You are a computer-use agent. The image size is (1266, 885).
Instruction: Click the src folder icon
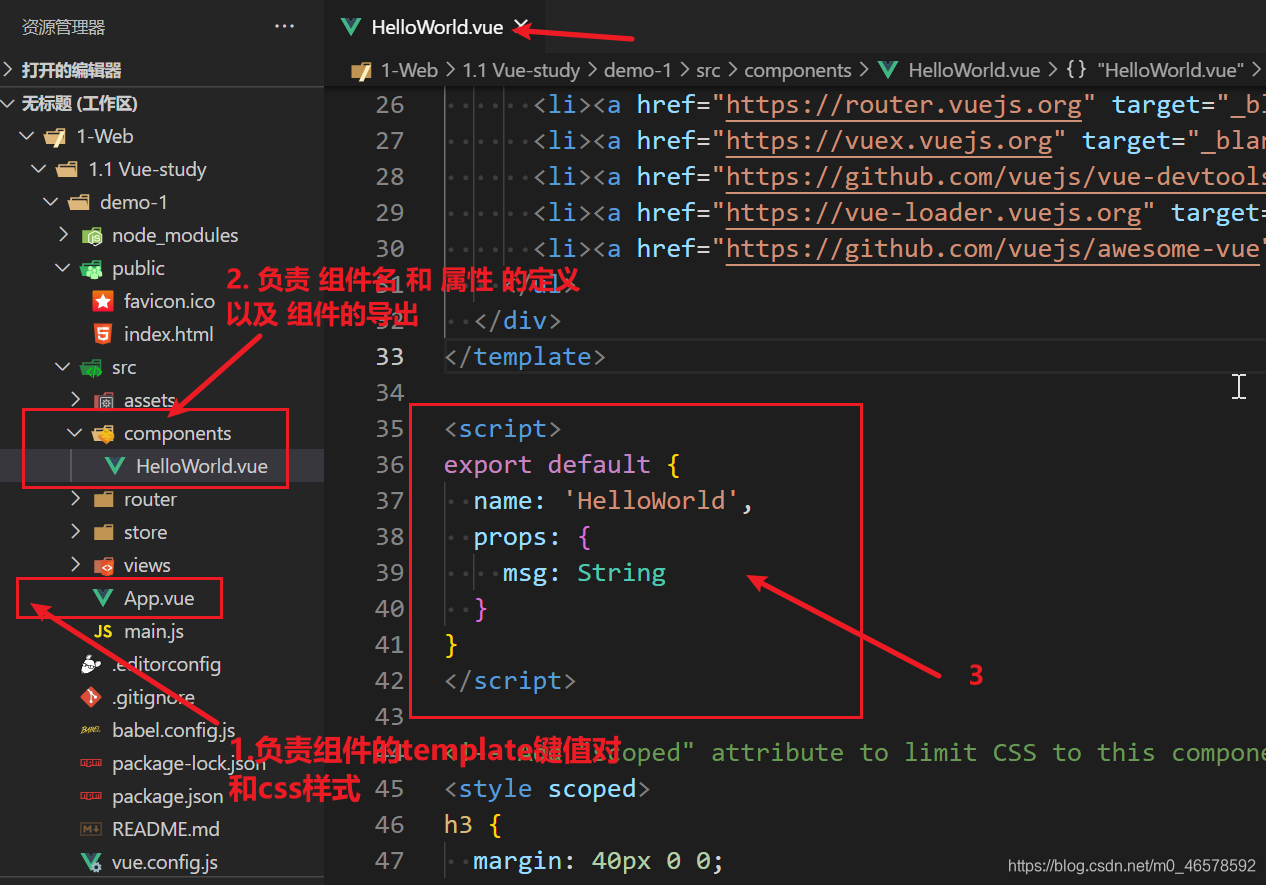pyautogui.click(x=91, y=368)
